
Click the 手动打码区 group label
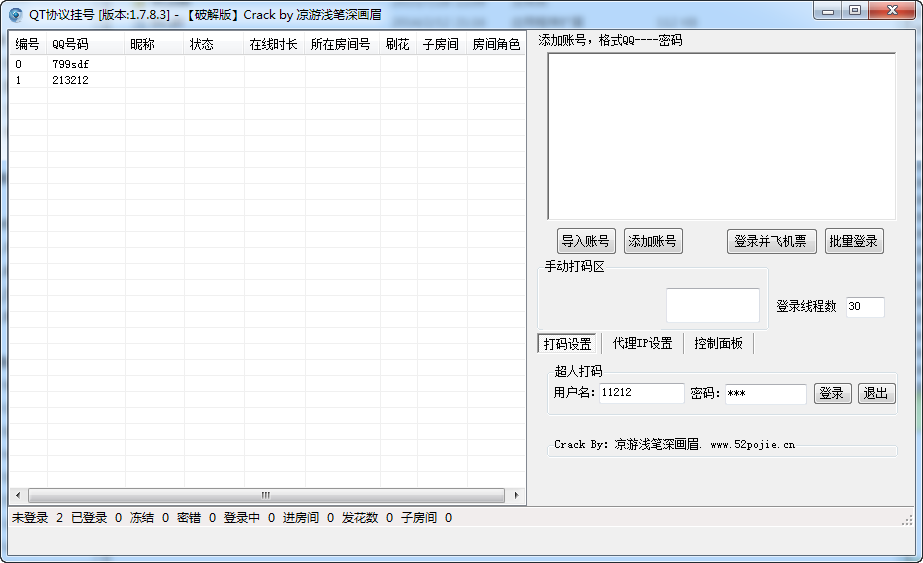click(x=575, y=267)
